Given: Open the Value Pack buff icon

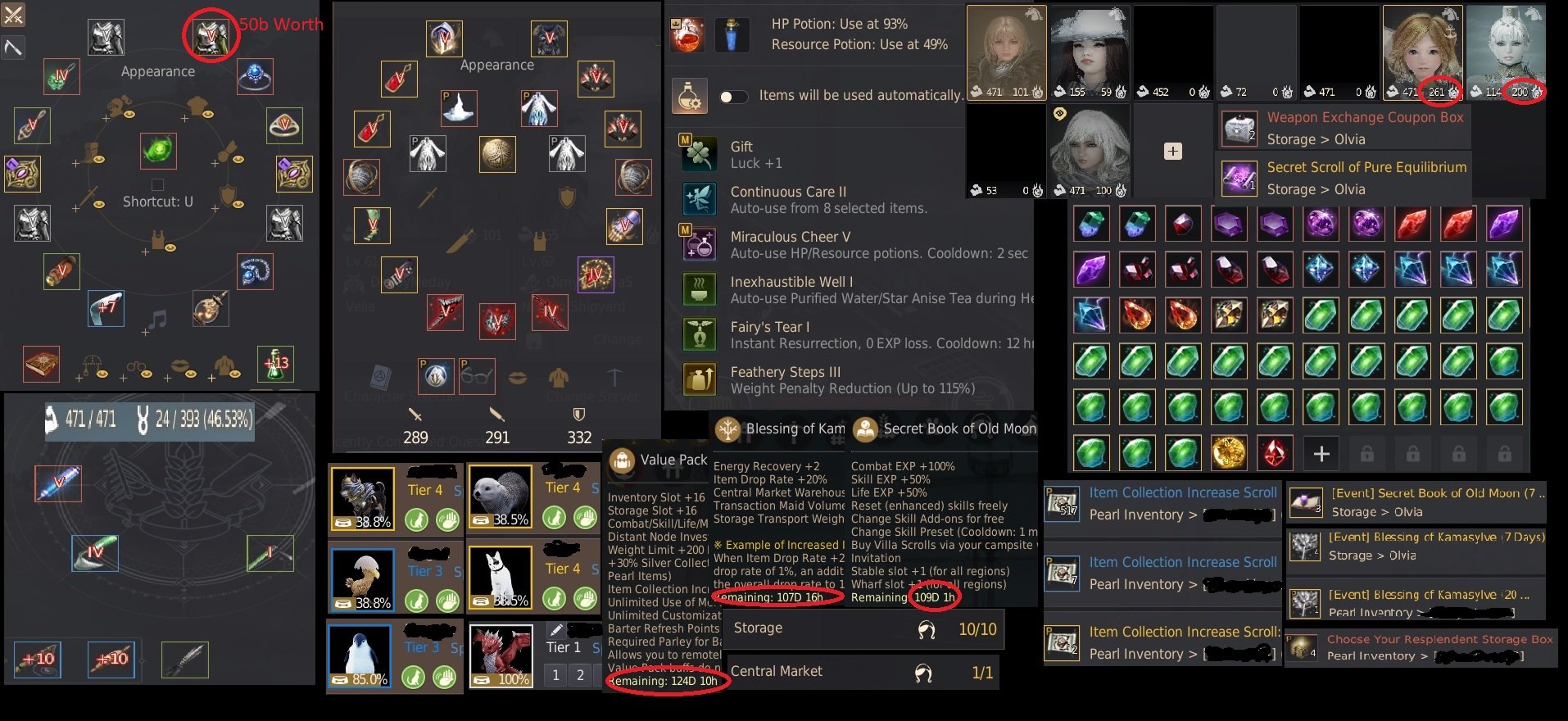Looking at the screenshot, I should point(622,460).
